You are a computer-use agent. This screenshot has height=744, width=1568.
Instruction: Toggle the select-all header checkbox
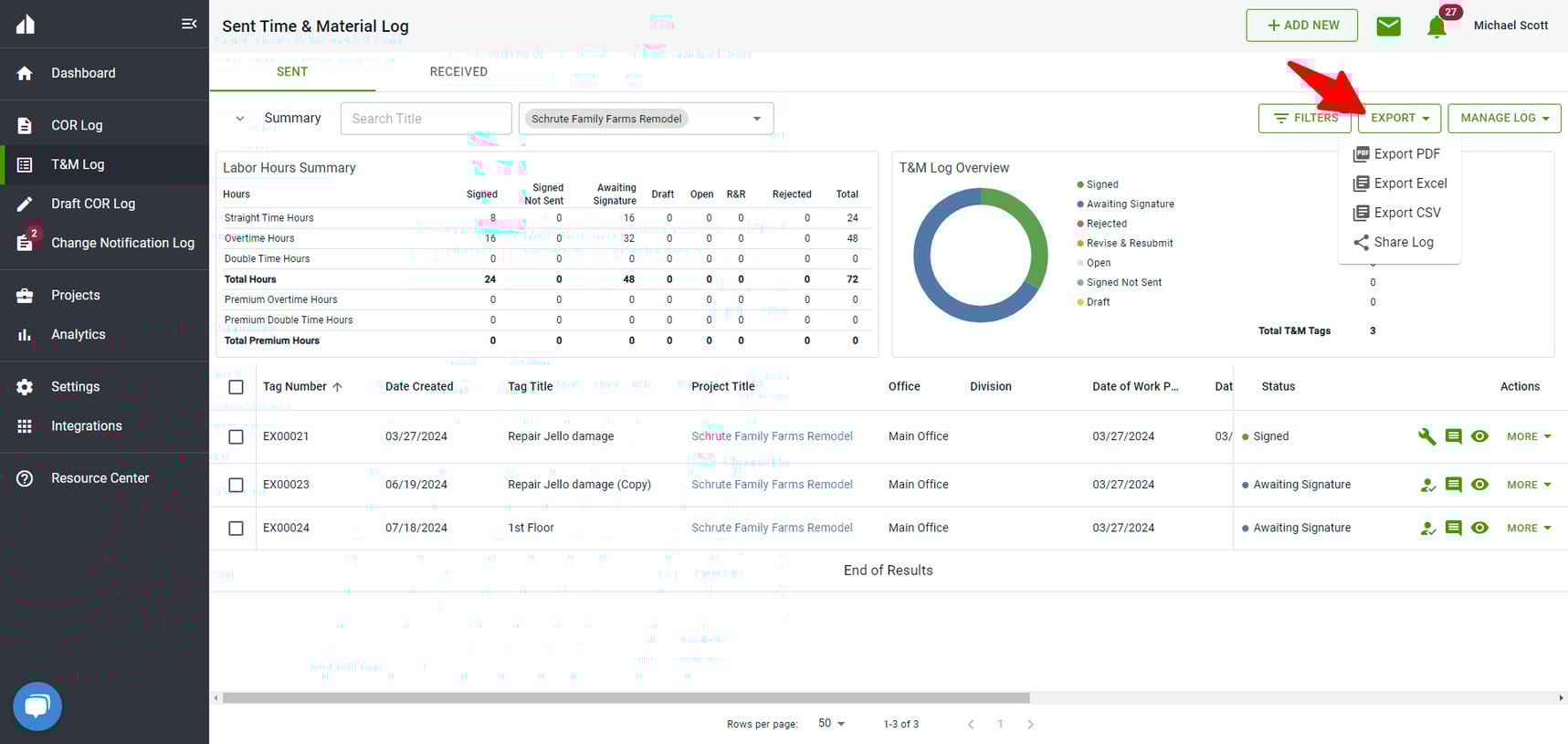tap(236, 387)
